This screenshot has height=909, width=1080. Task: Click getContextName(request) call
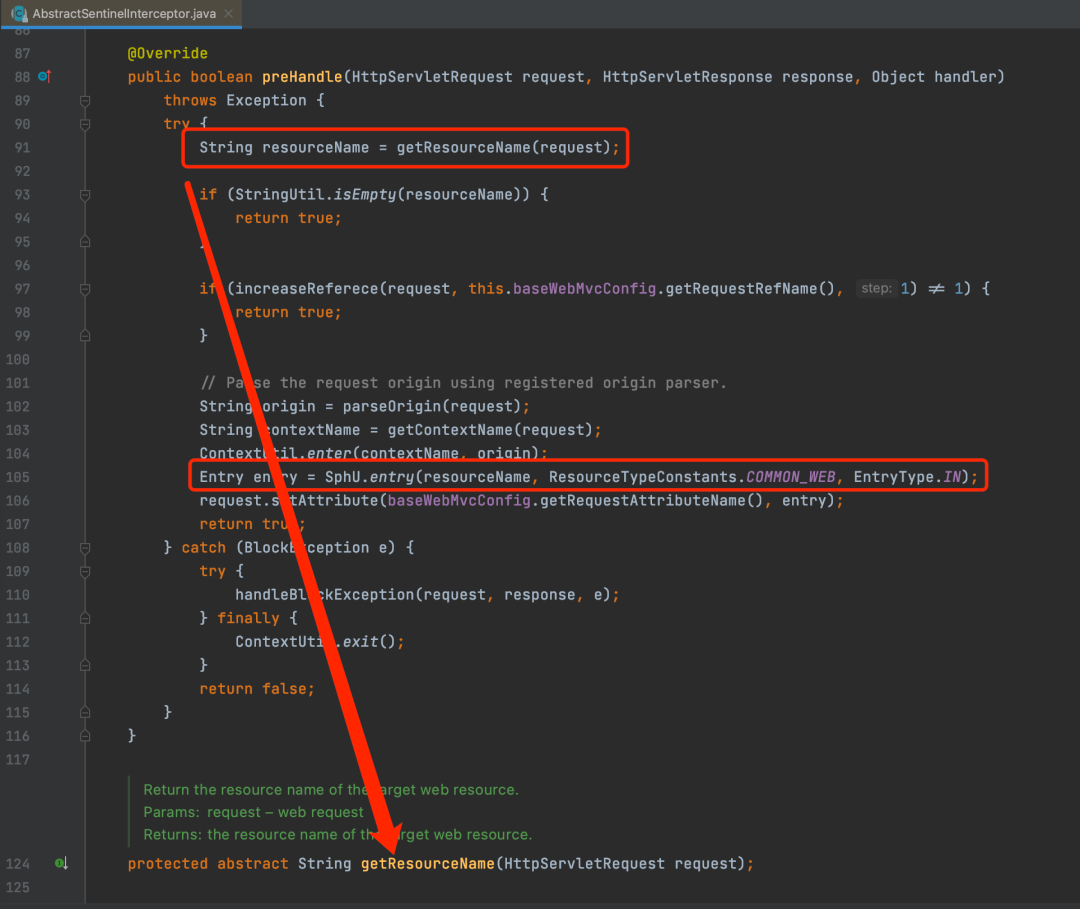click(x=490, y=430)
